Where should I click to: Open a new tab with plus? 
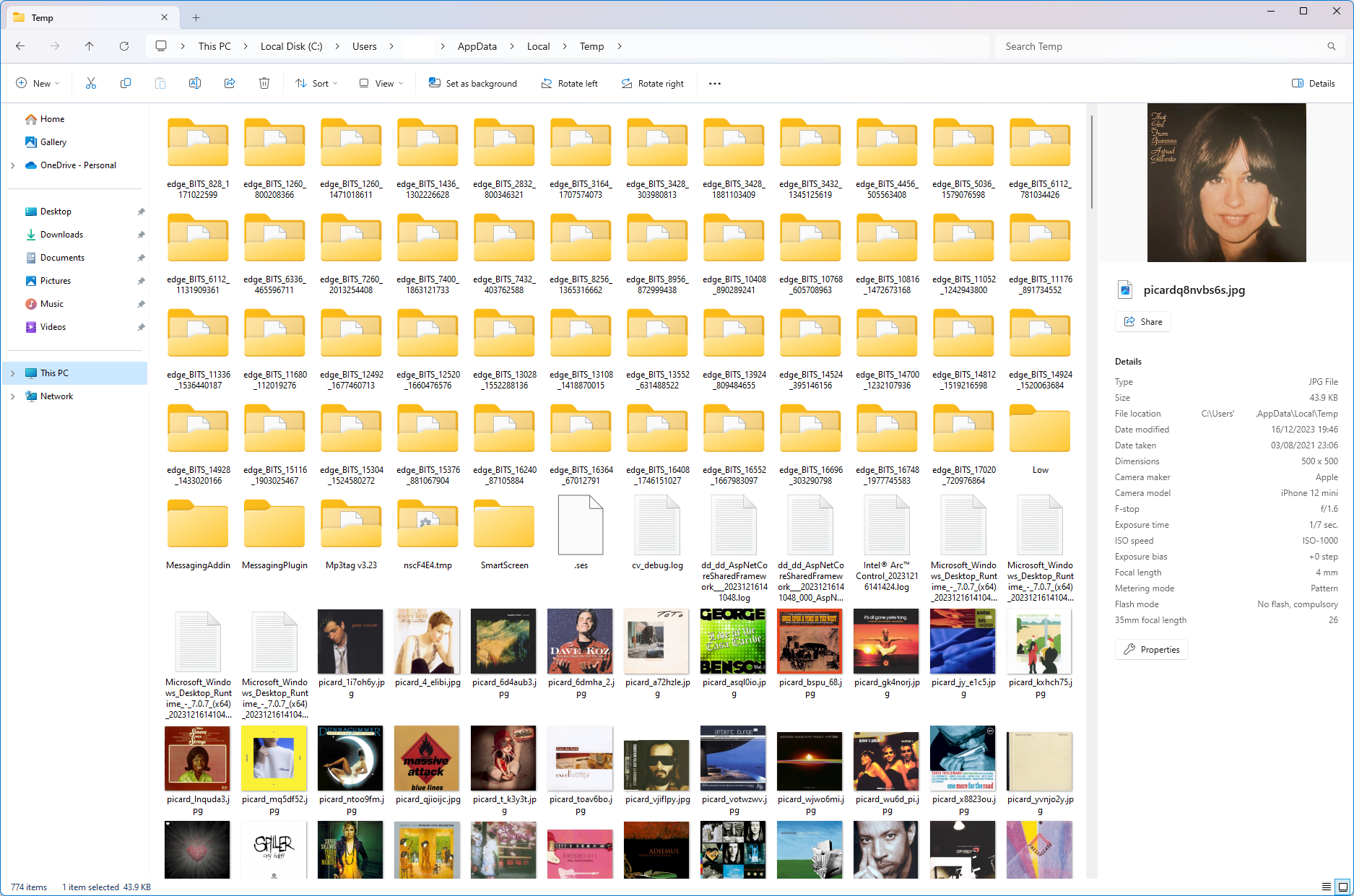196,17
